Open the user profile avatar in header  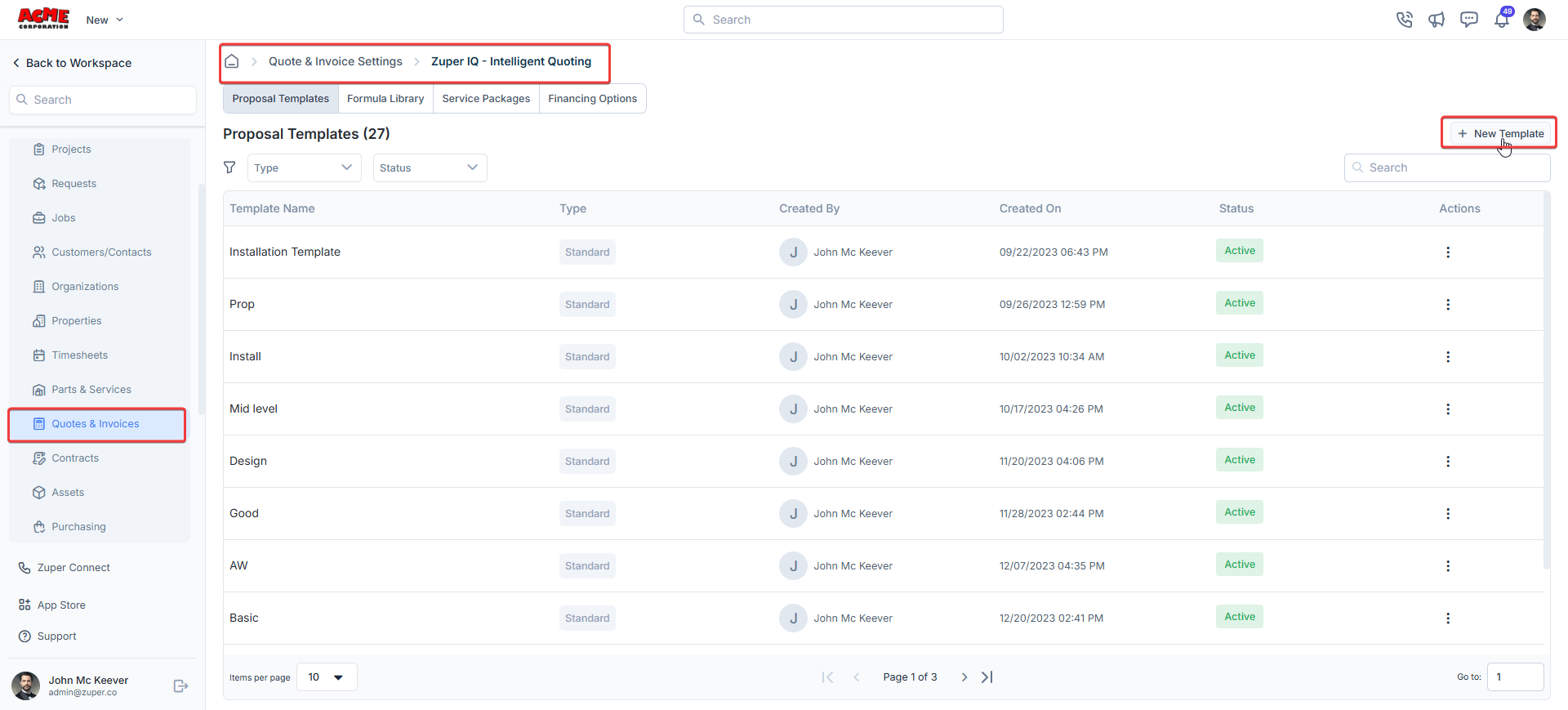(1535, 20)
